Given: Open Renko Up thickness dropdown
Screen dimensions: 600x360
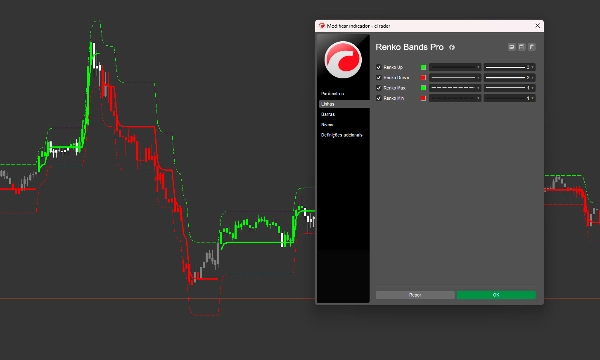Looking at the screenshot, I should click(x=509, y=67).
